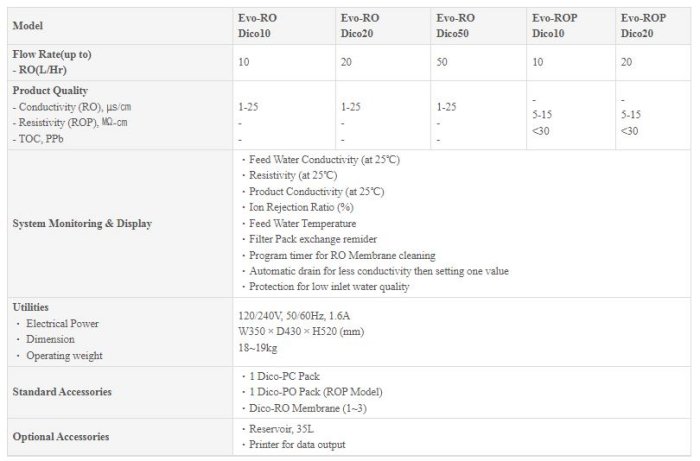Select the Reservoir, 35L accessory
The height and width of the screenshot is (461, 700).
pyautogui.click(x=278, y=429)
